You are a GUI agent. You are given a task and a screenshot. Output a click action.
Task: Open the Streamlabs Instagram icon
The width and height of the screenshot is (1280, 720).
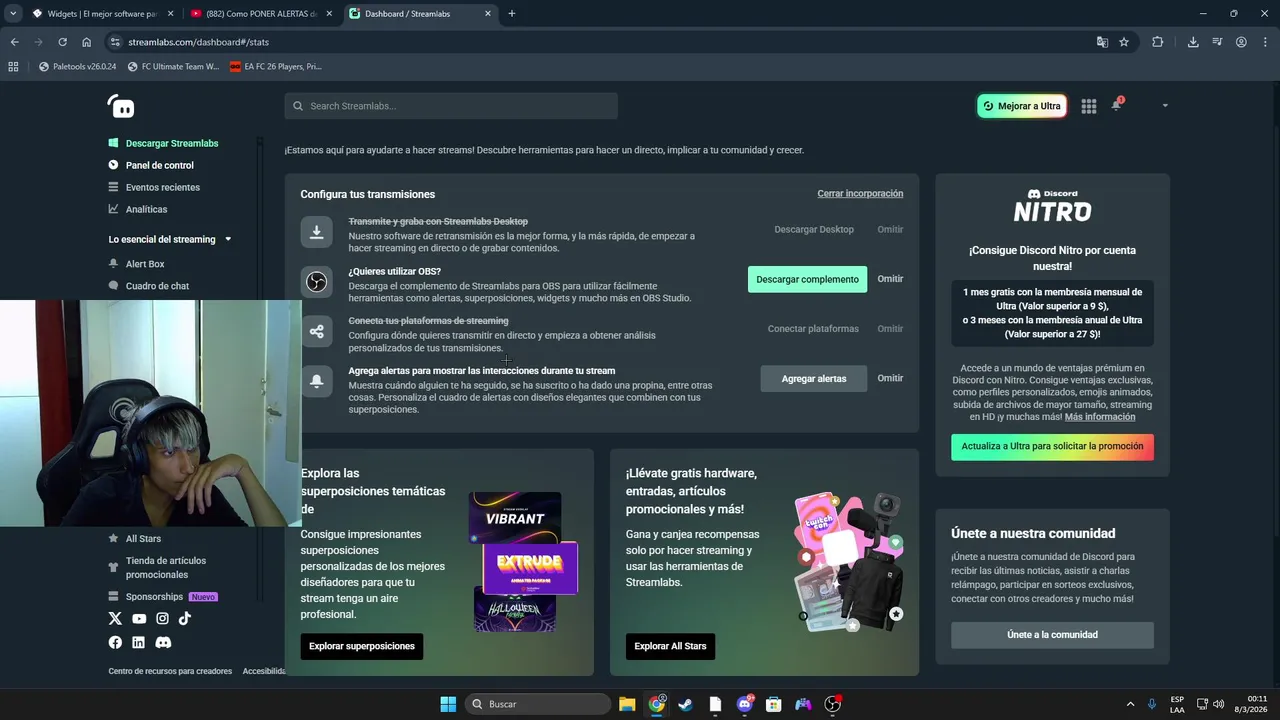[x=162, y=619]
